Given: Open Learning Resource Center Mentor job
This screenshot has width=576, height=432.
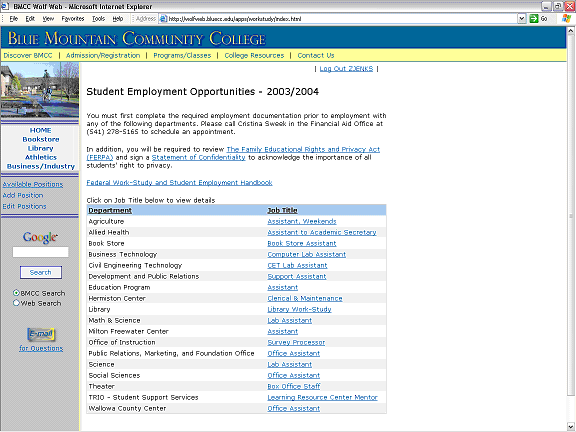Looking at the screenshot, I should pyautogui.click(x=322, y=398).
